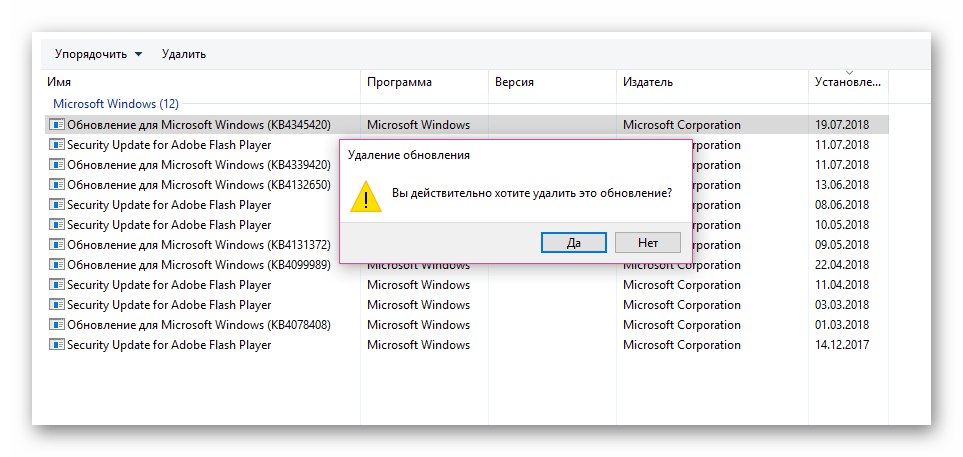Click the install date 19.07.2018
The image size is (963, 457).
842,125
